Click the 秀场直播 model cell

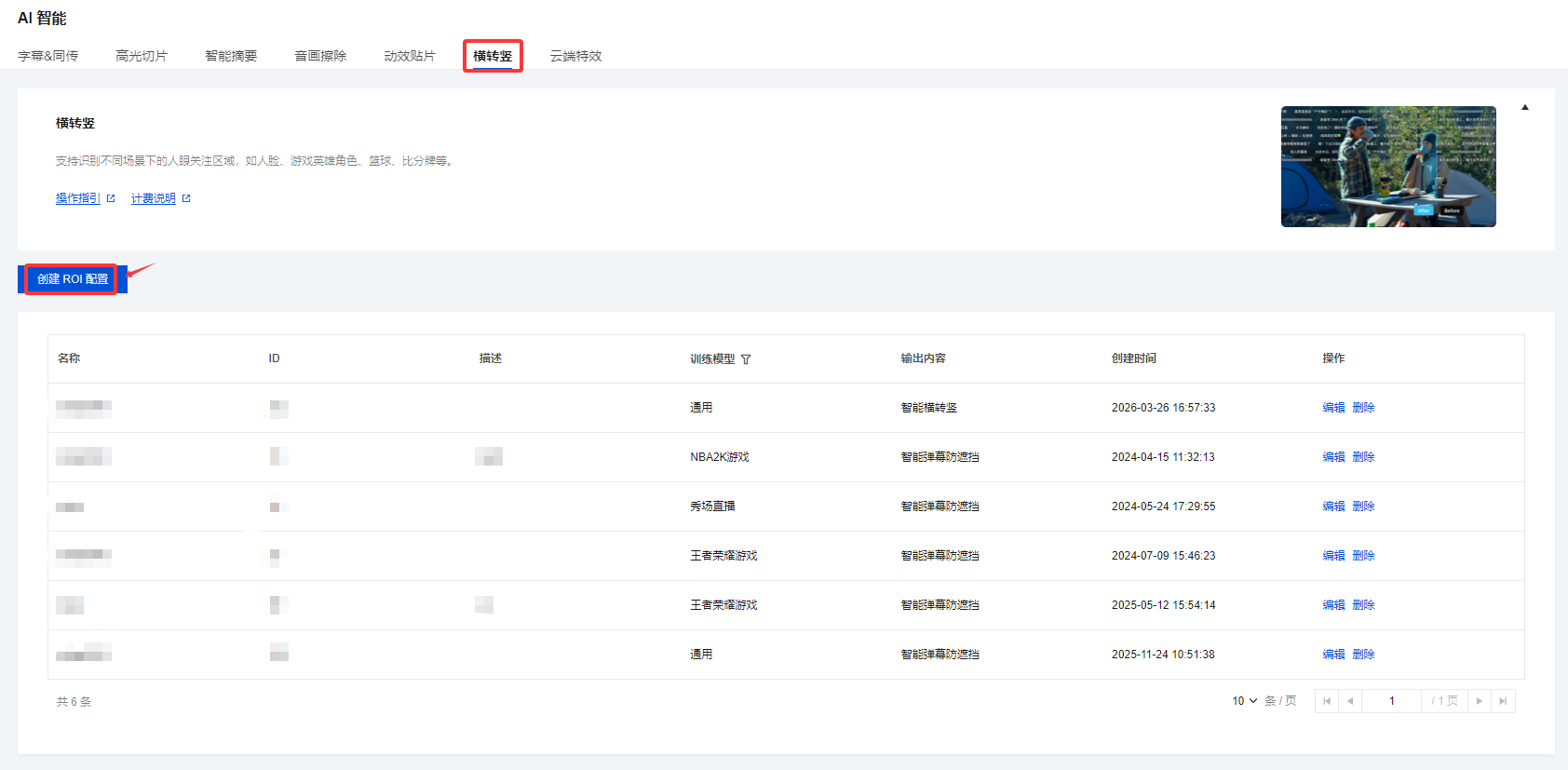[712, 507]
